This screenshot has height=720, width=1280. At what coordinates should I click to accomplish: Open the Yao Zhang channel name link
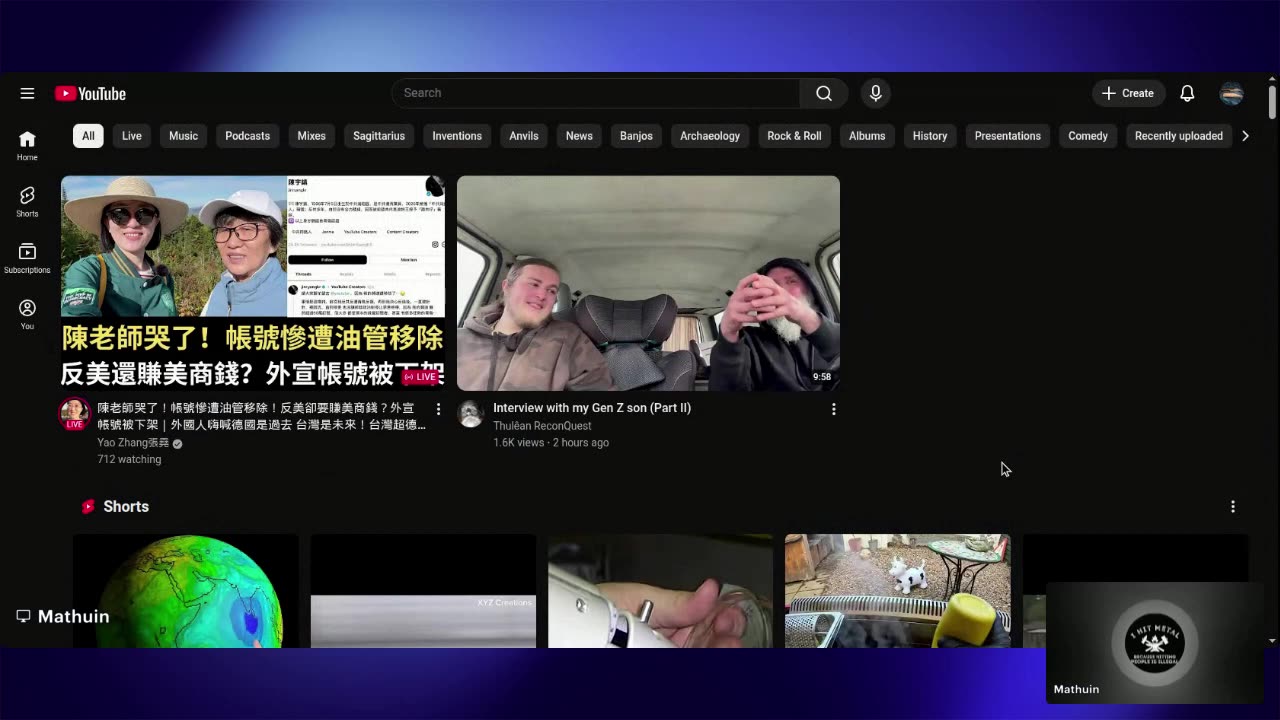coord(133,443)
